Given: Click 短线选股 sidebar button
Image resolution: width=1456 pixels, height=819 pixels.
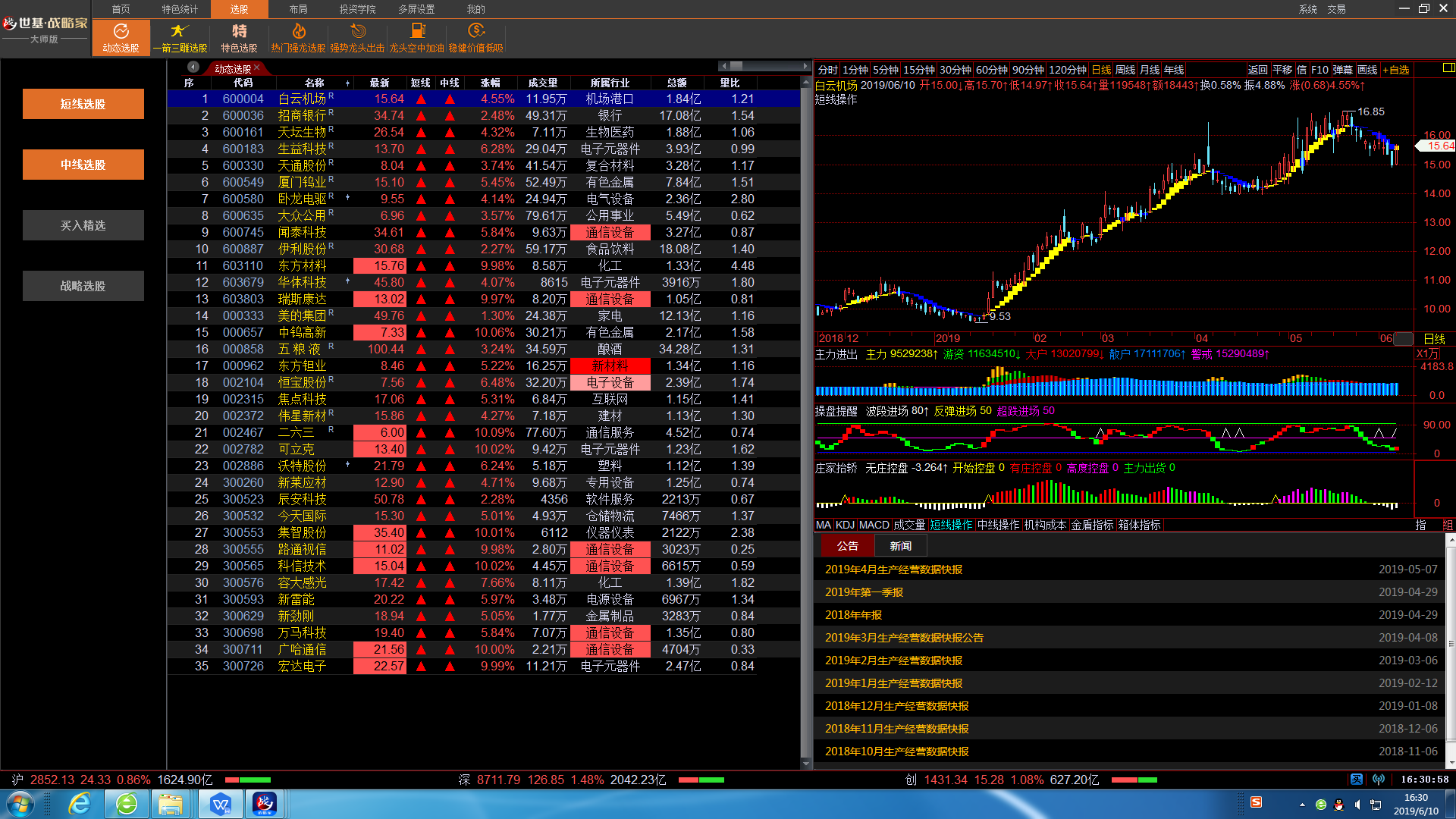Looking at the screenshot, I should coord(83,104).
